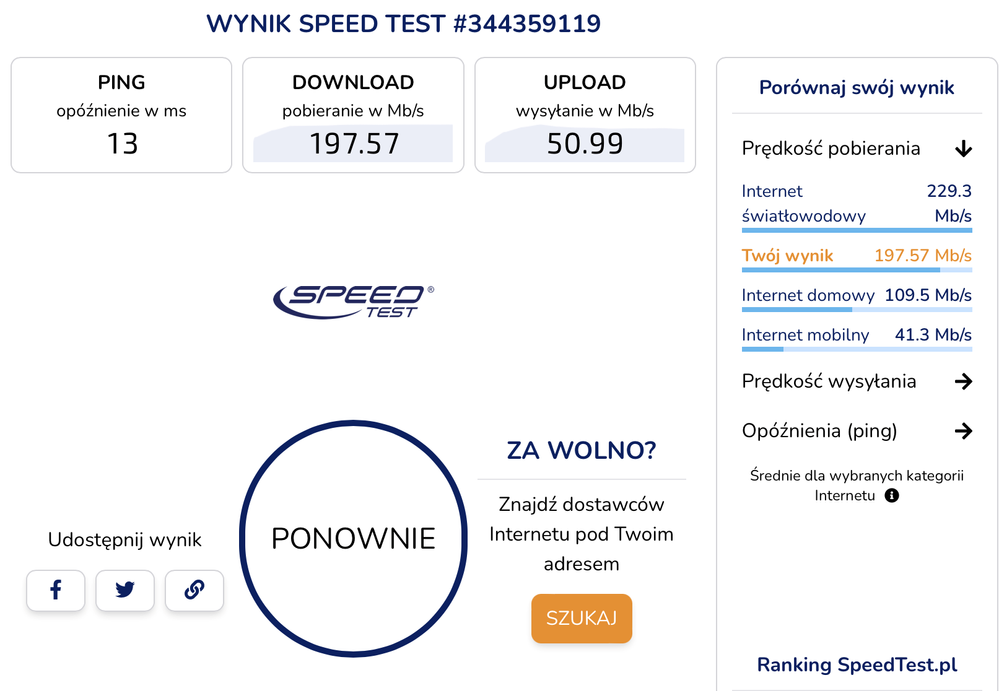Screen dimensions: 999x691
Task: Select the DOWNLOAD result card
Action: [x=353, y=115]
